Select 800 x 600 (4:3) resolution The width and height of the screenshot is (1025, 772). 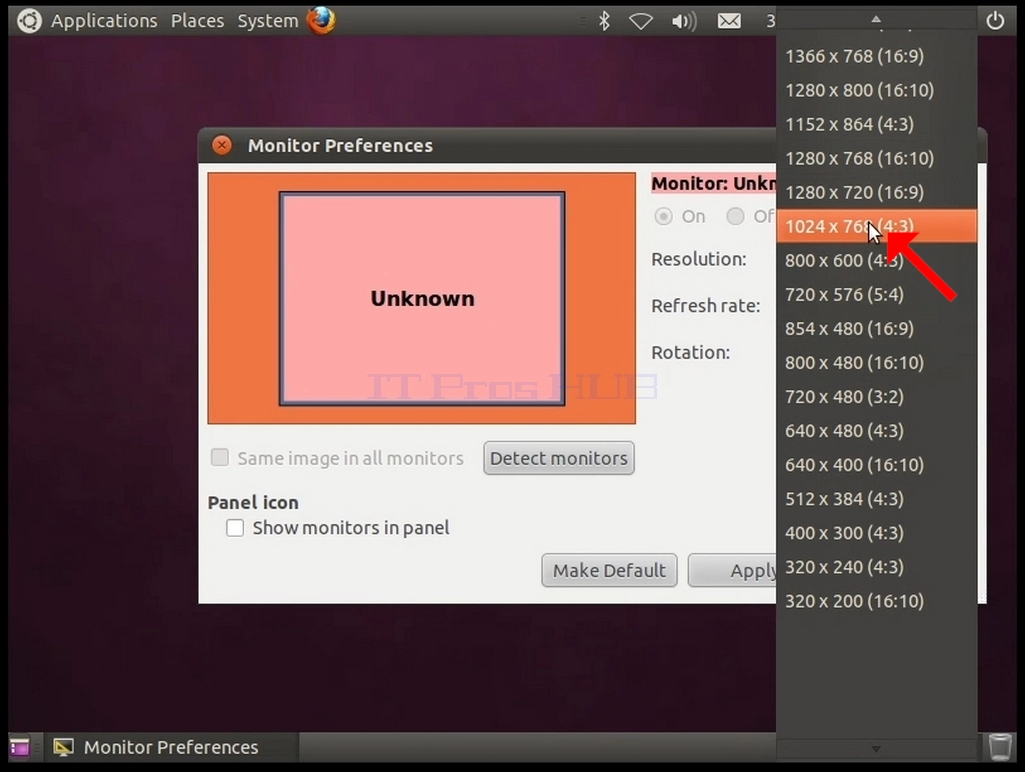tap(877, 260)
